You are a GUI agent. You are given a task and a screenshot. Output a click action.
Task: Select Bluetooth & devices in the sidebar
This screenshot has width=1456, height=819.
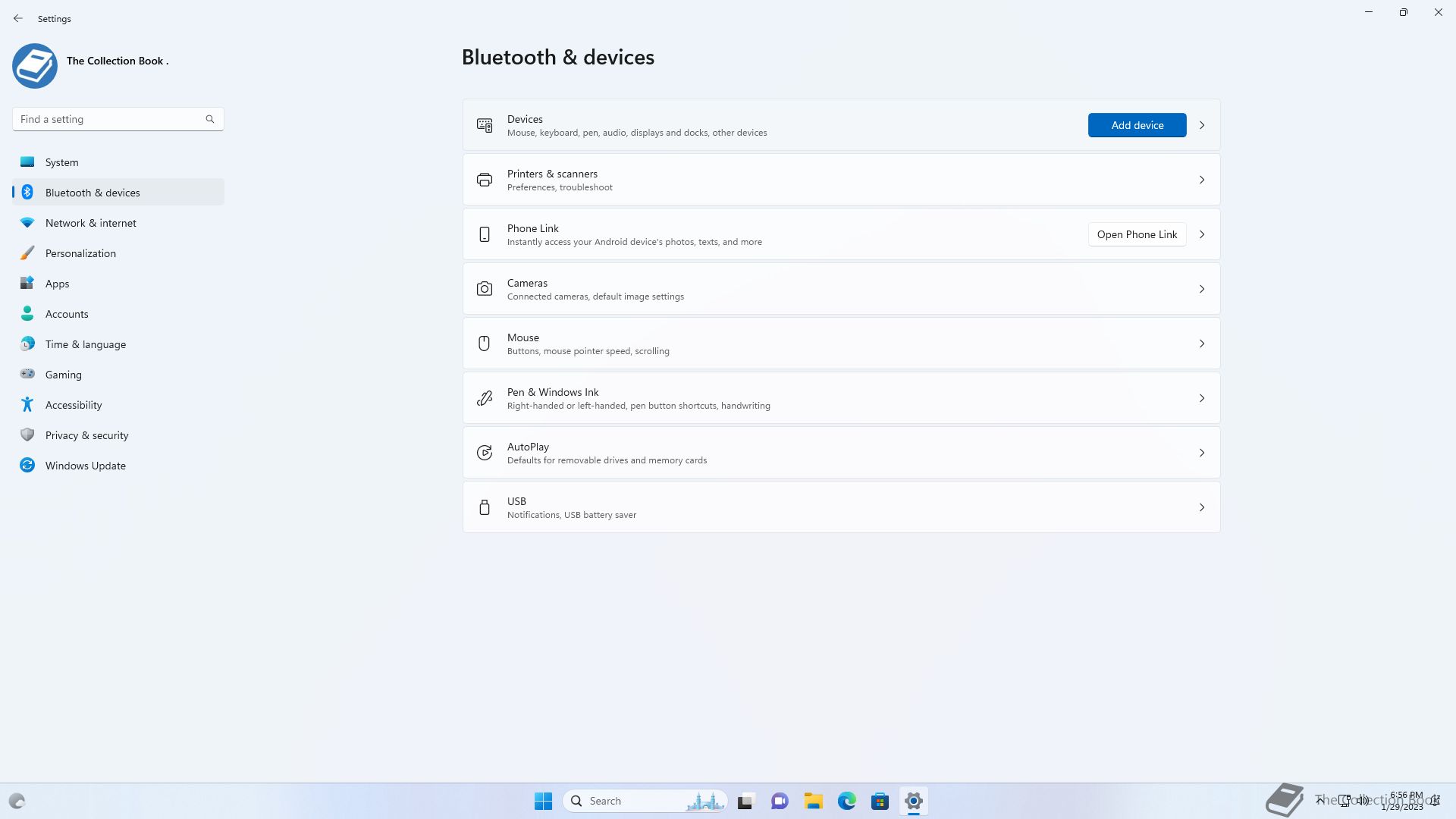pos(118,193)
